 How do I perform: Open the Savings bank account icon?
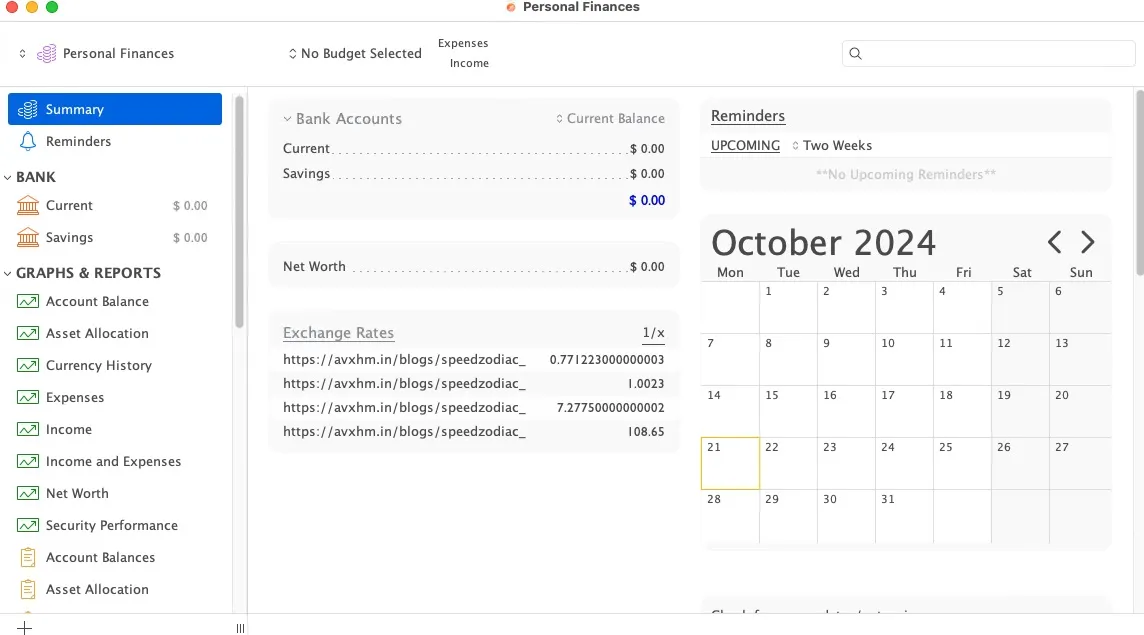coord(28,237)
